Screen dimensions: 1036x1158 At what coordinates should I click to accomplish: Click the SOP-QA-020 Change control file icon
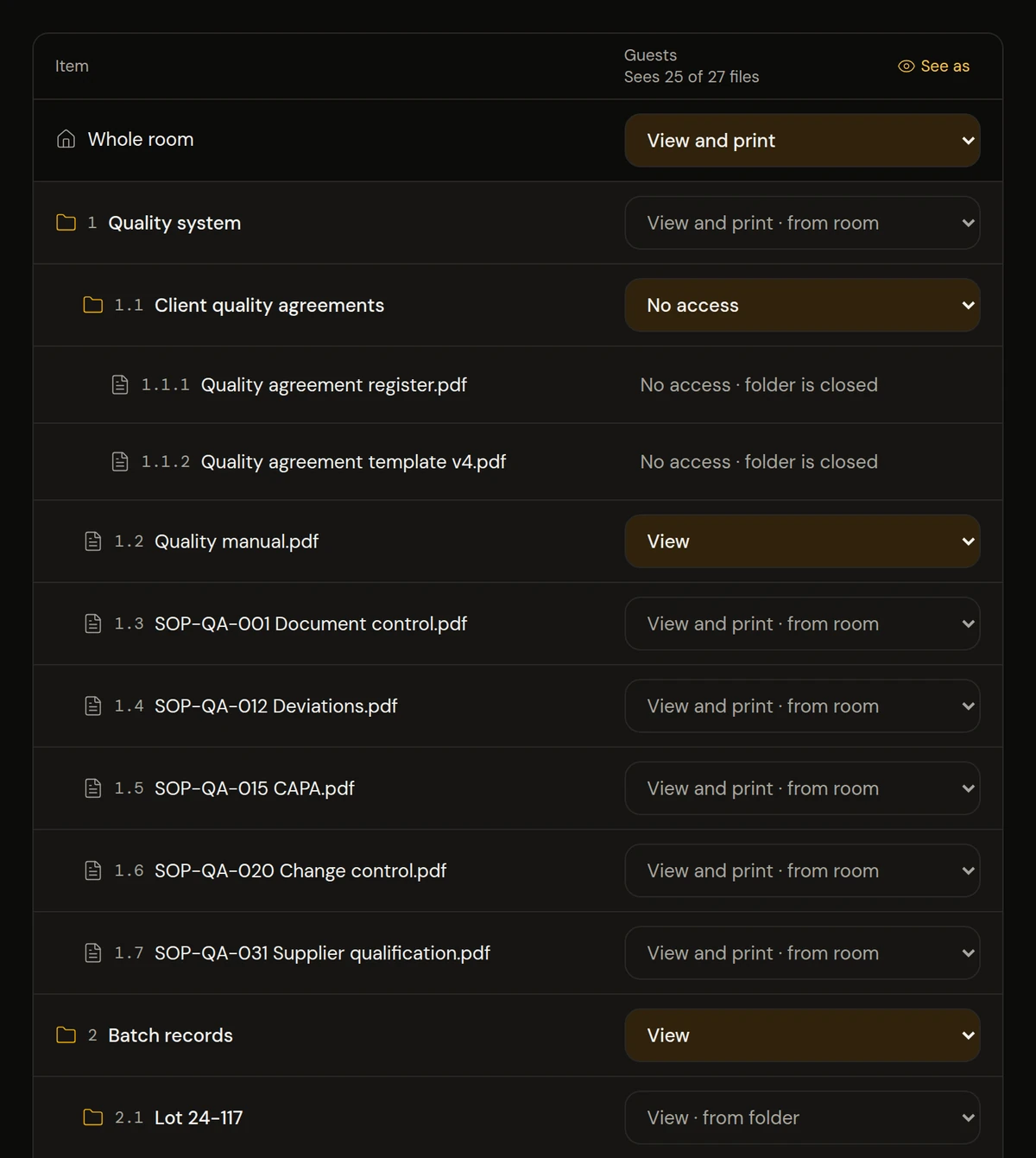coord(93,870)
